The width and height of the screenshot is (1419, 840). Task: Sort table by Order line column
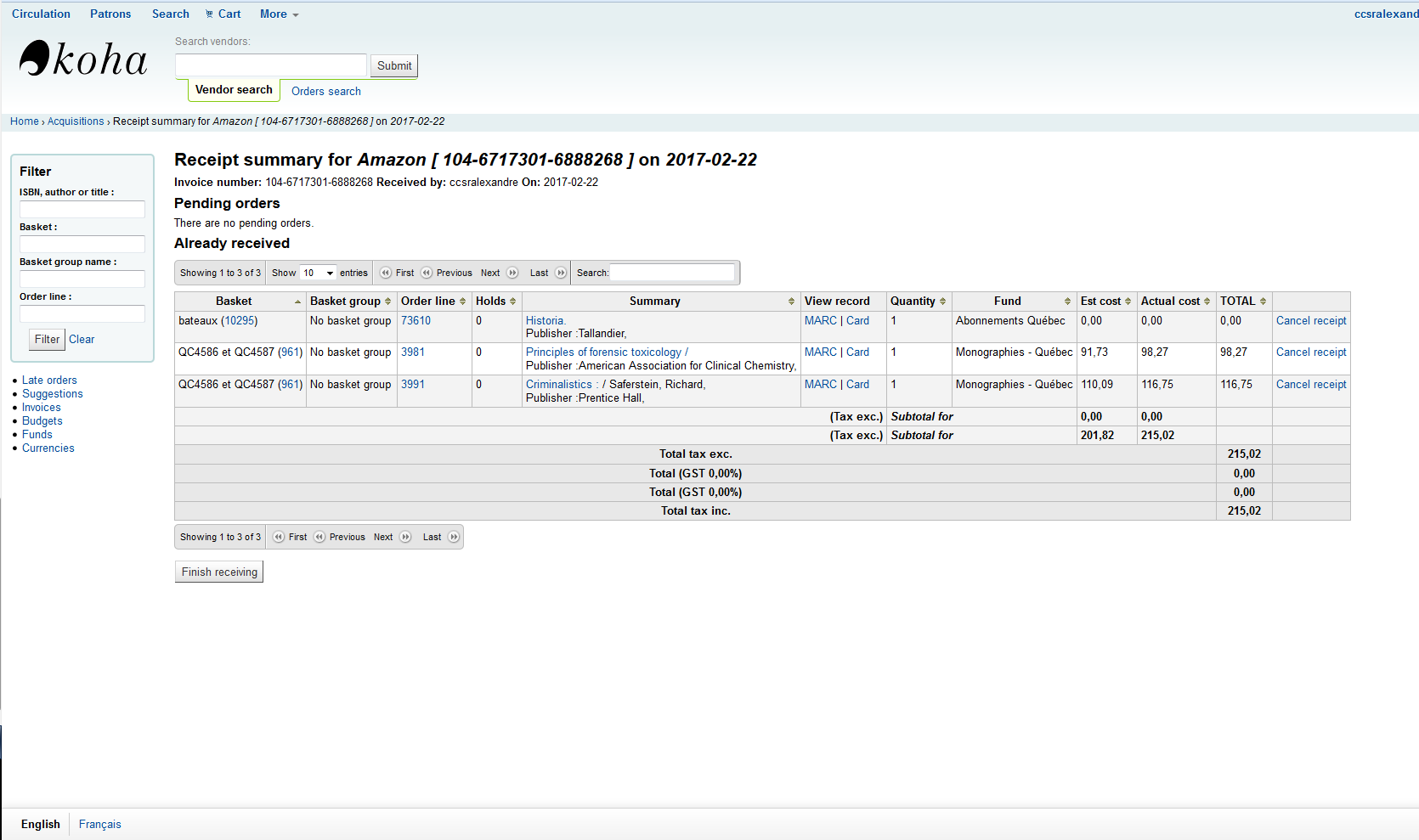pos(433,302)
